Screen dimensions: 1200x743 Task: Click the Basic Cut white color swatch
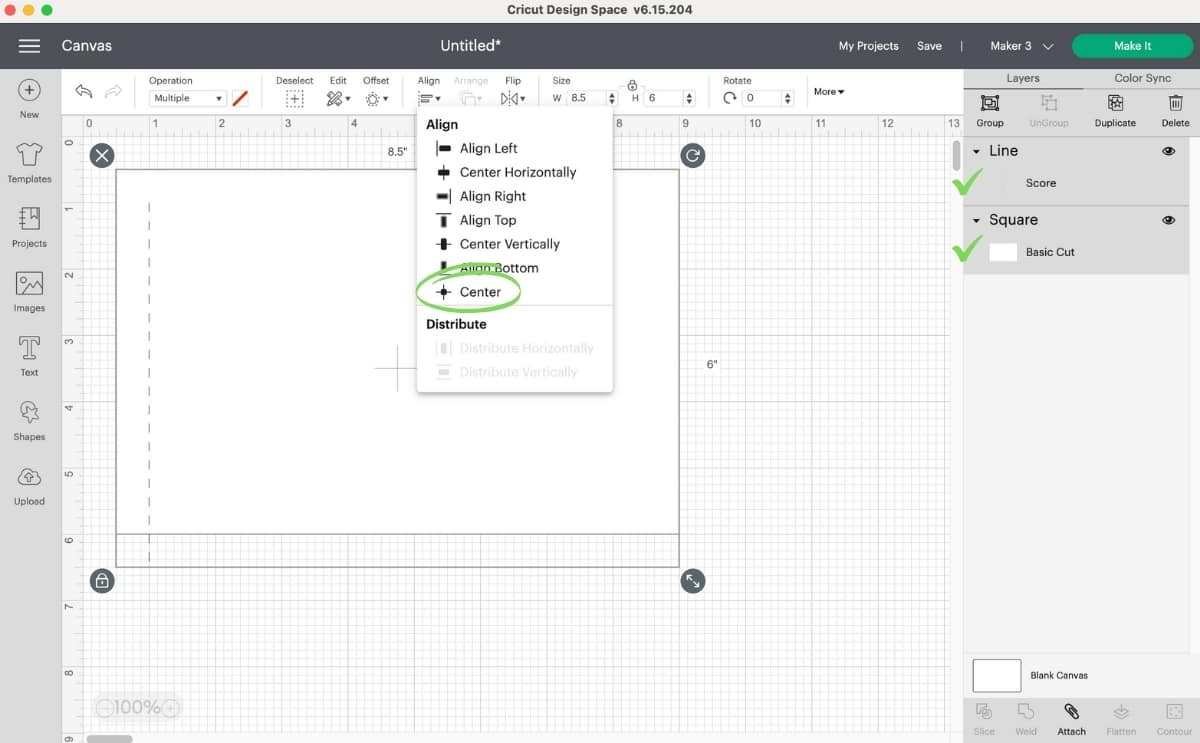click(x=1003, y=252)
